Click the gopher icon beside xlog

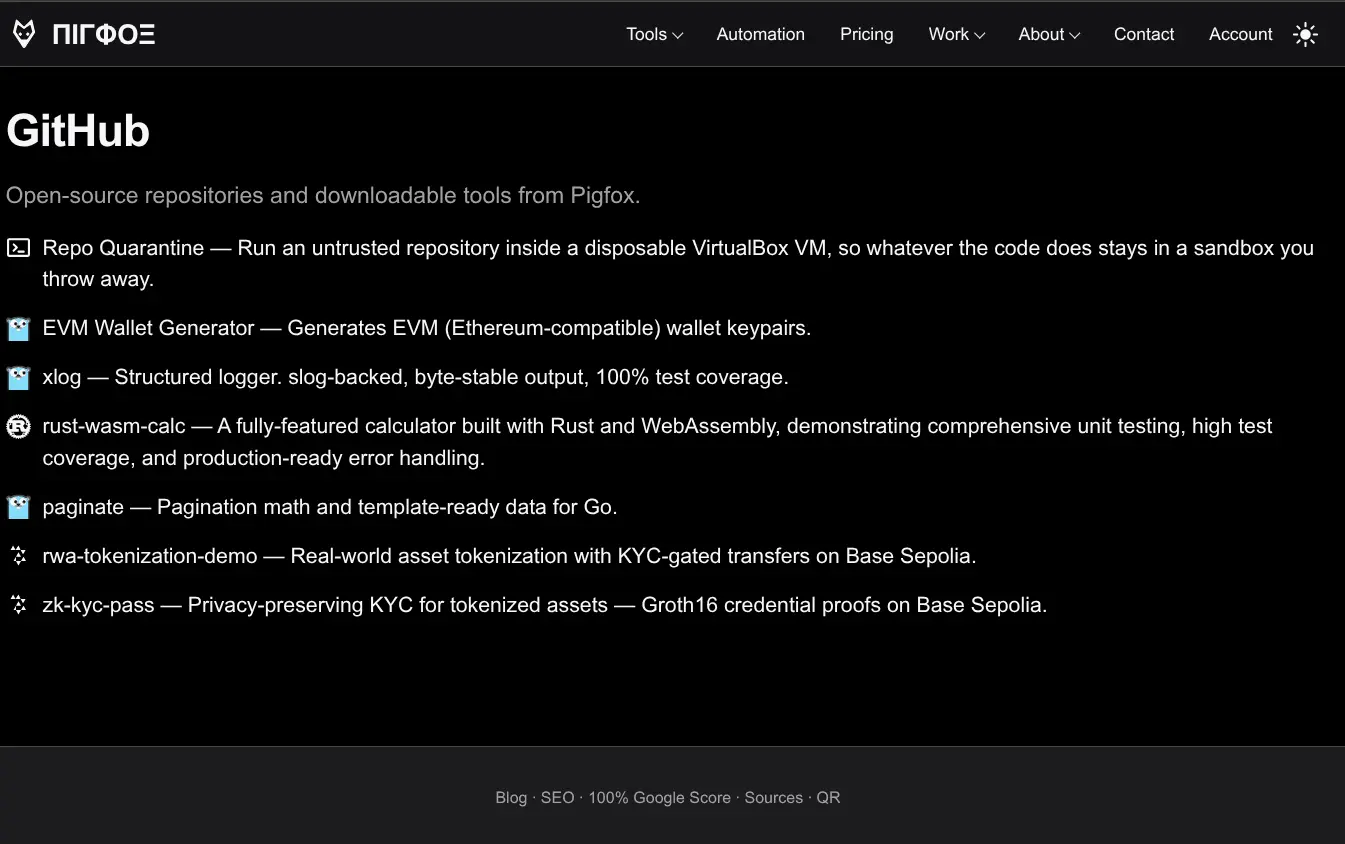coord(18,378)
